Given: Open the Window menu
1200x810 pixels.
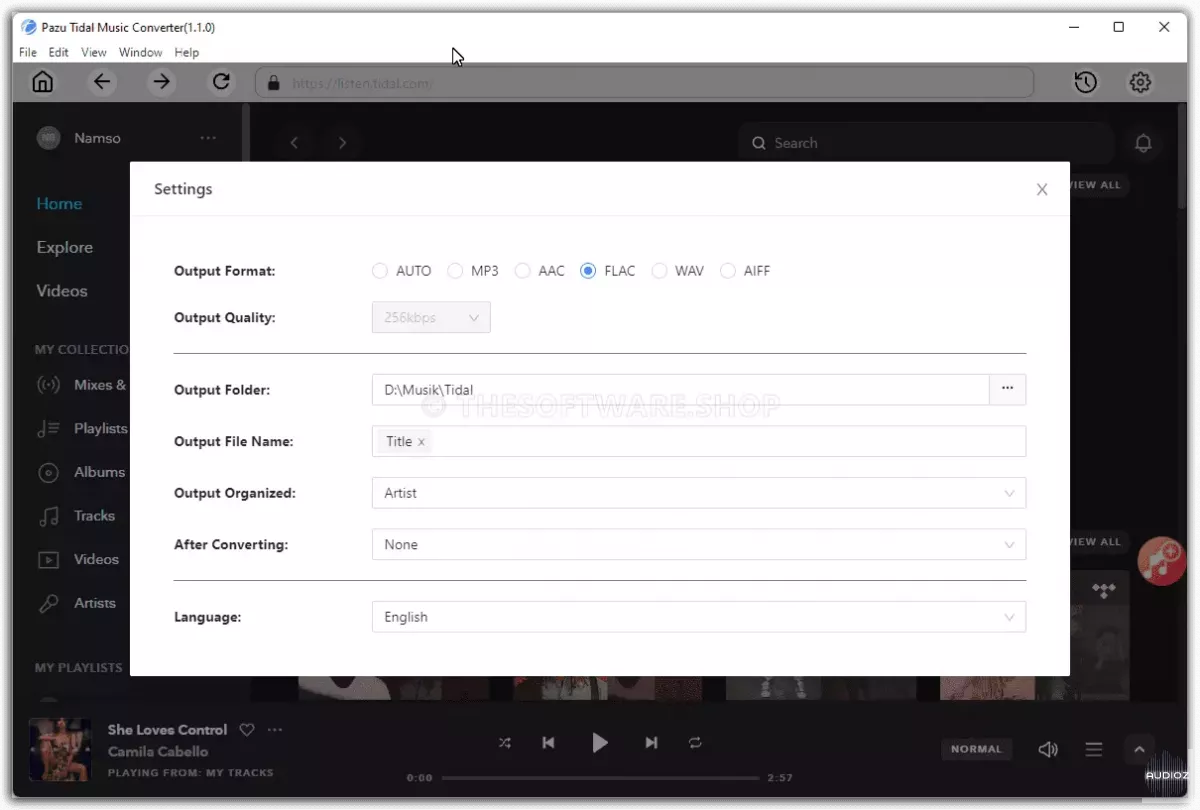Looking at the screenshot, I should (x=140, y=52).
